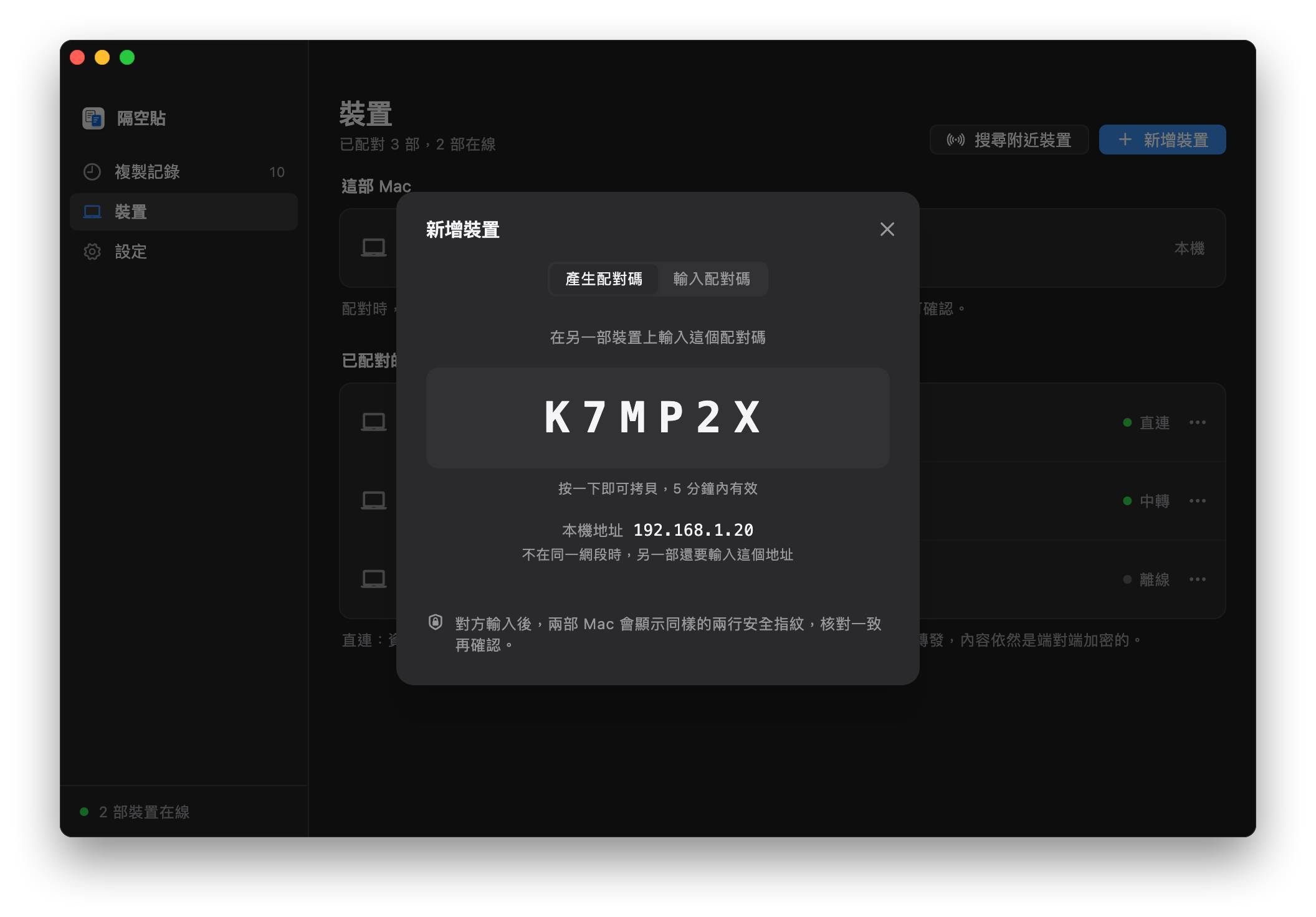Click the 中轉 status label
The height and width of the screenshot is (917, 1316).
(x=1154, y=501)
